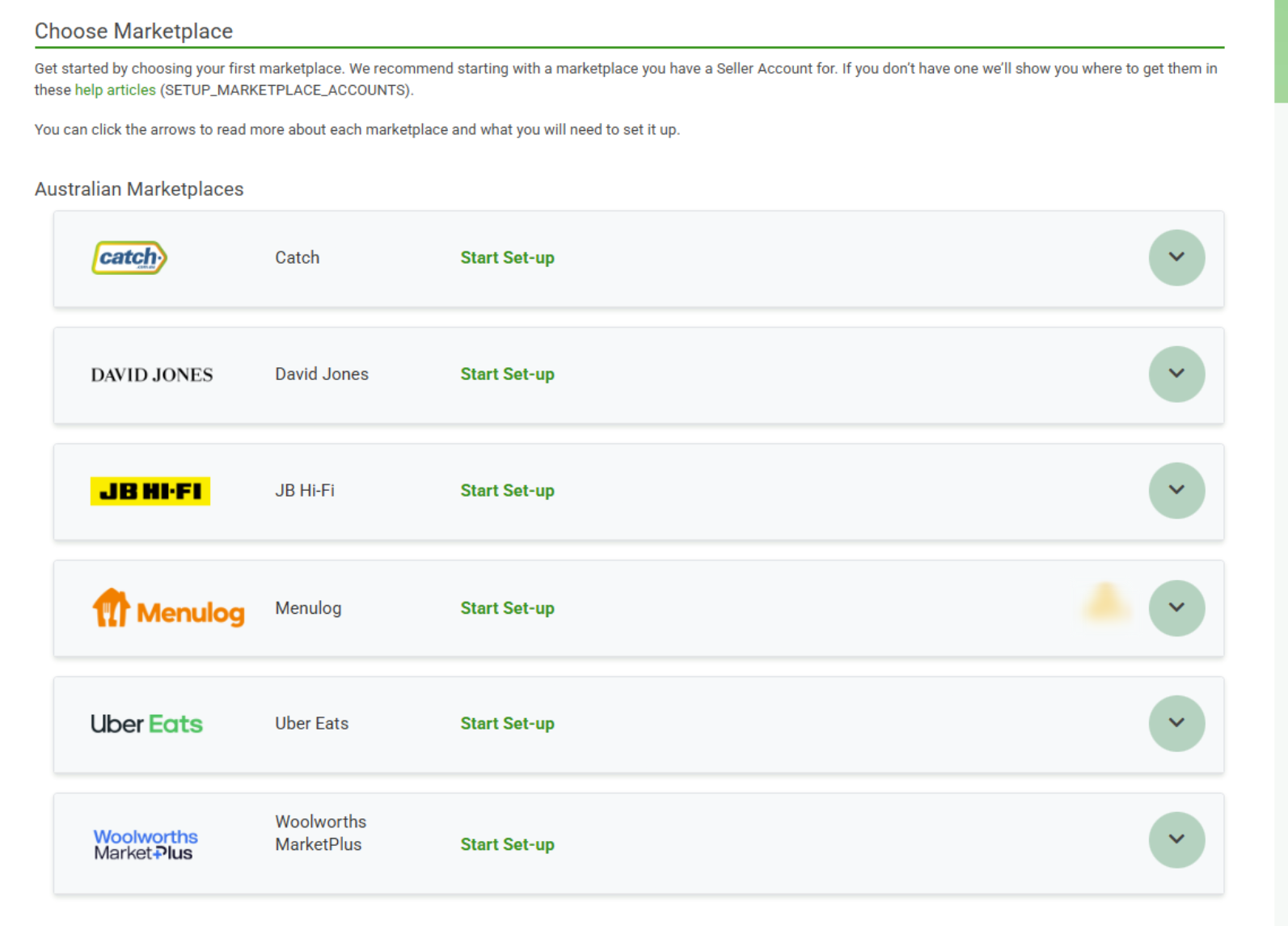Start Set-up for Woolworths MarketPlus
Screen dimensions: 1288x926
[507, 844]
